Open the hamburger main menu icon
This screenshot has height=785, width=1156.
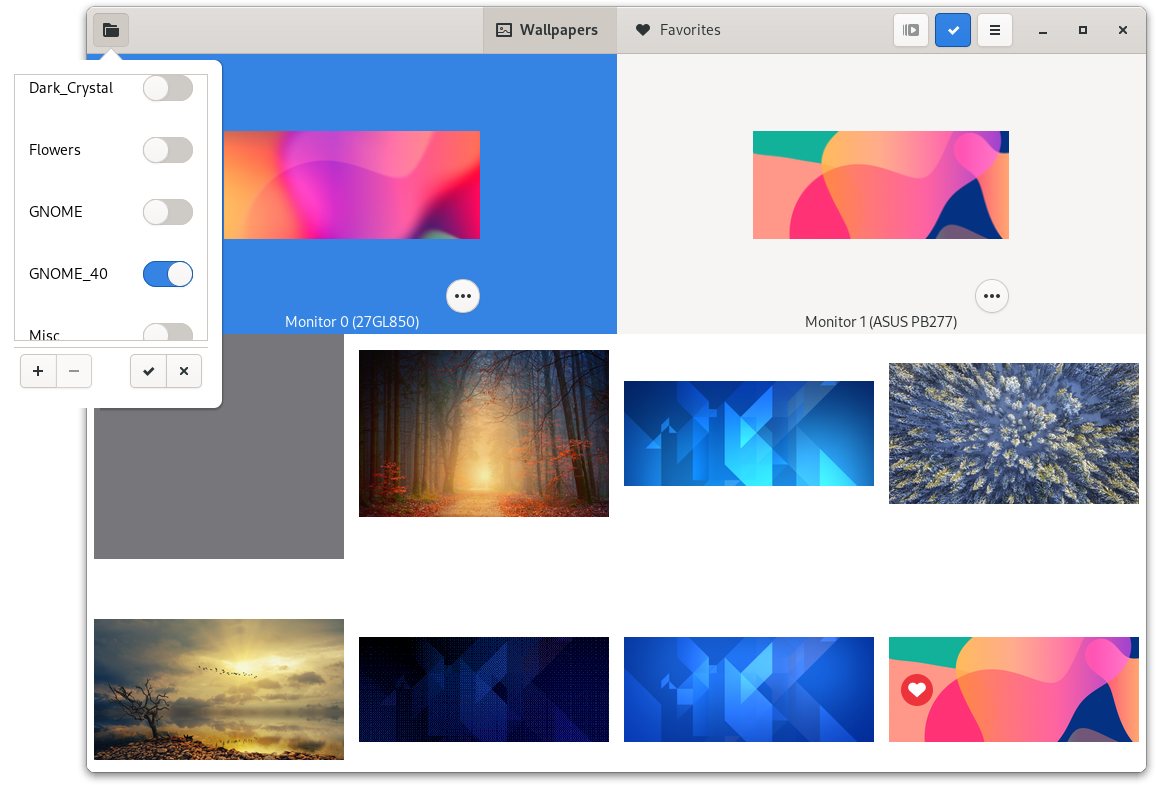pyautogui.click(x=995, y=30)
